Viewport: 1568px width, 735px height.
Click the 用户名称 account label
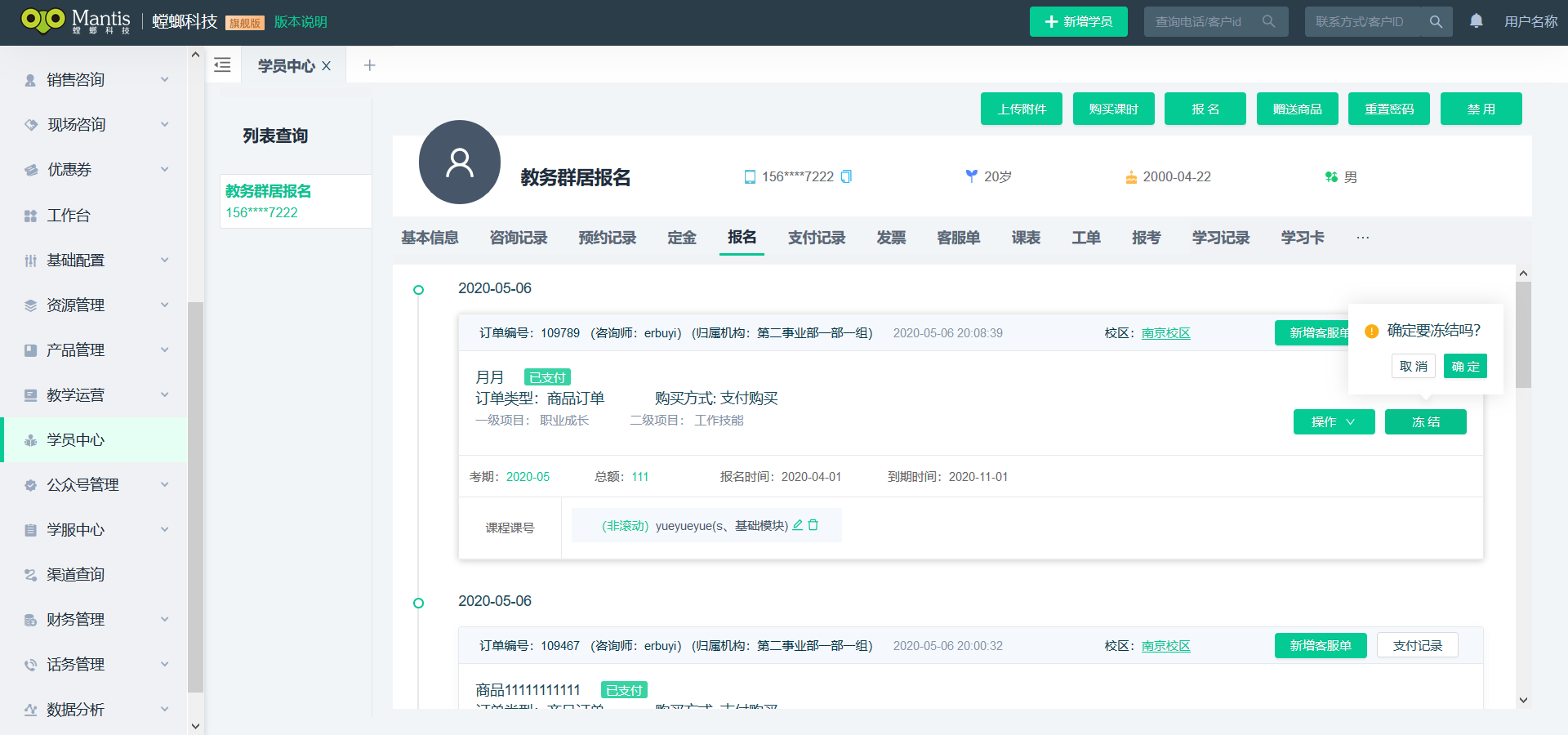coord(1530,22)
